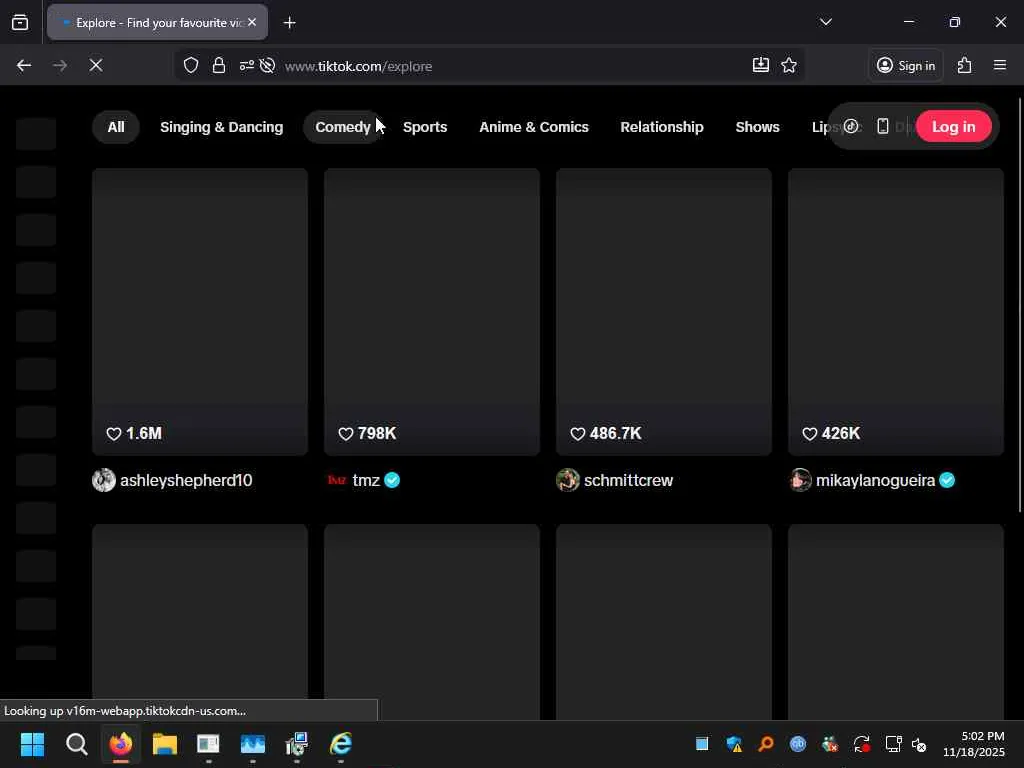Open File Explorer from taskbar

coord(165,744)
